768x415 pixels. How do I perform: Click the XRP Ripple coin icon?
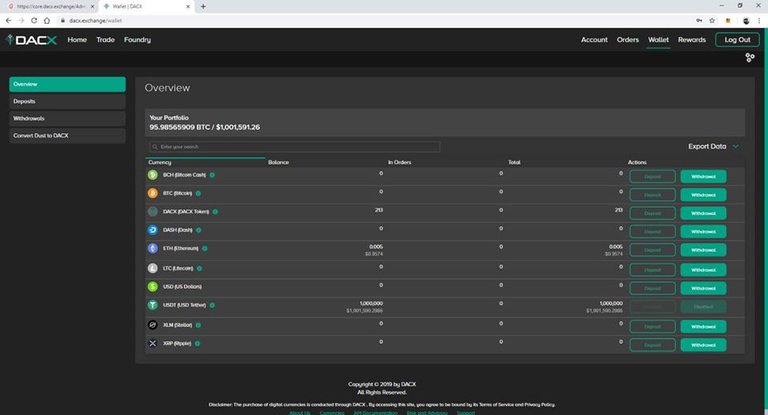[153, 343]
